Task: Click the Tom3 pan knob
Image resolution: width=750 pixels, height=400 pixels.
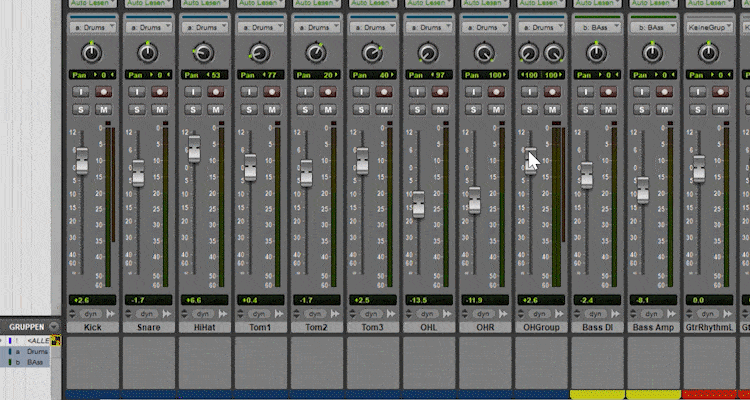Action: 372,53
